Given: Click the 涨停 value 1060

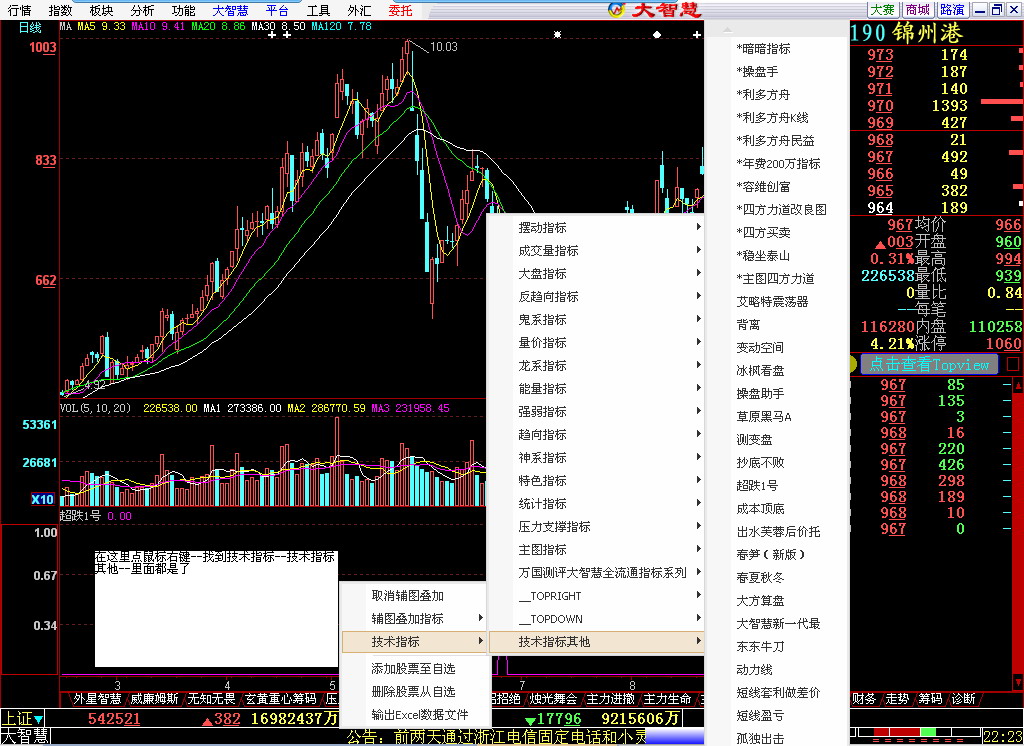Looking at the screenshot, I should 1003,343.
